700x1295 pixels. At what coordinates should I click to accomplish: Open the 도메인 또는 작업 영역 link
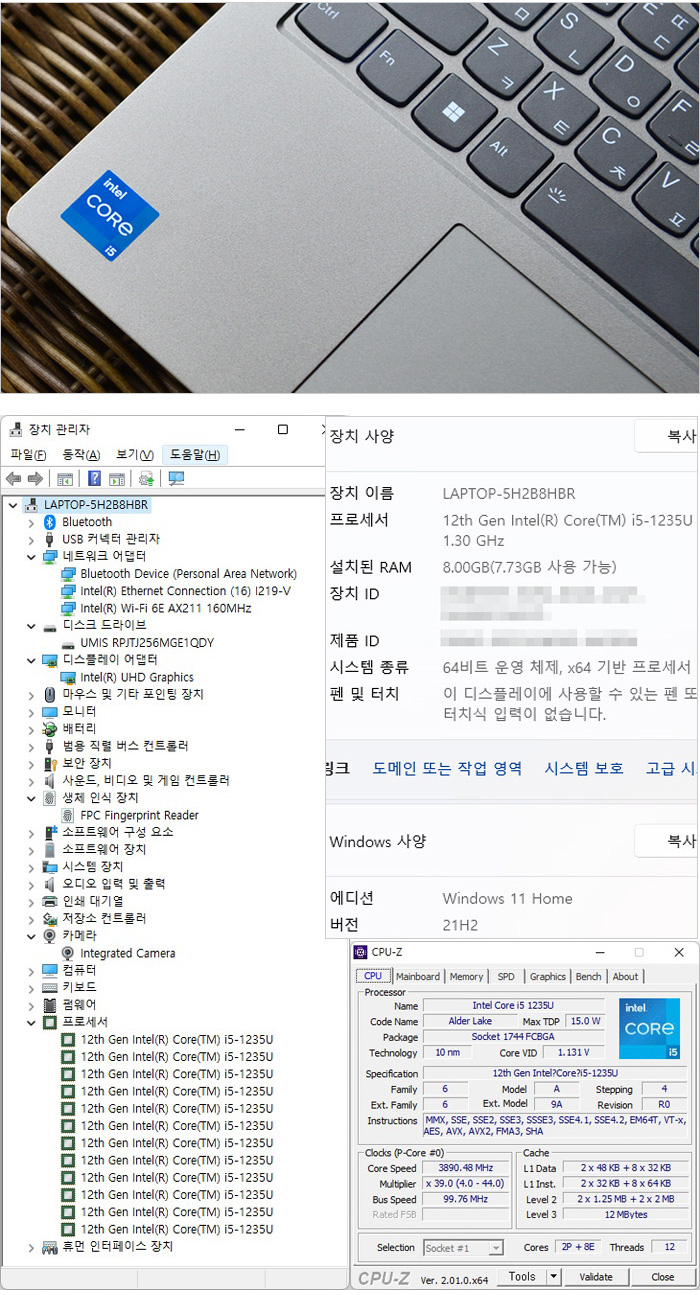pos(447,768)
